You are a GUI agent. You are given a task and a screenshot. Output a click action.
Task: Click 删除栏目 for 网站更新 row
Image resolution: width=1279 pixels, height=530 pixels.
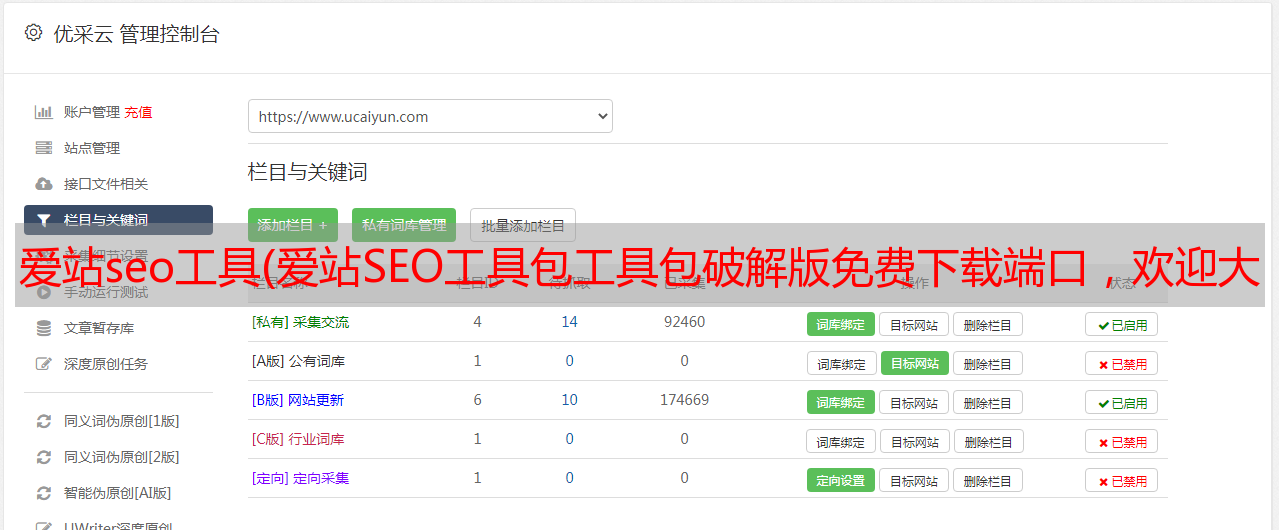(x=988, y=402)
